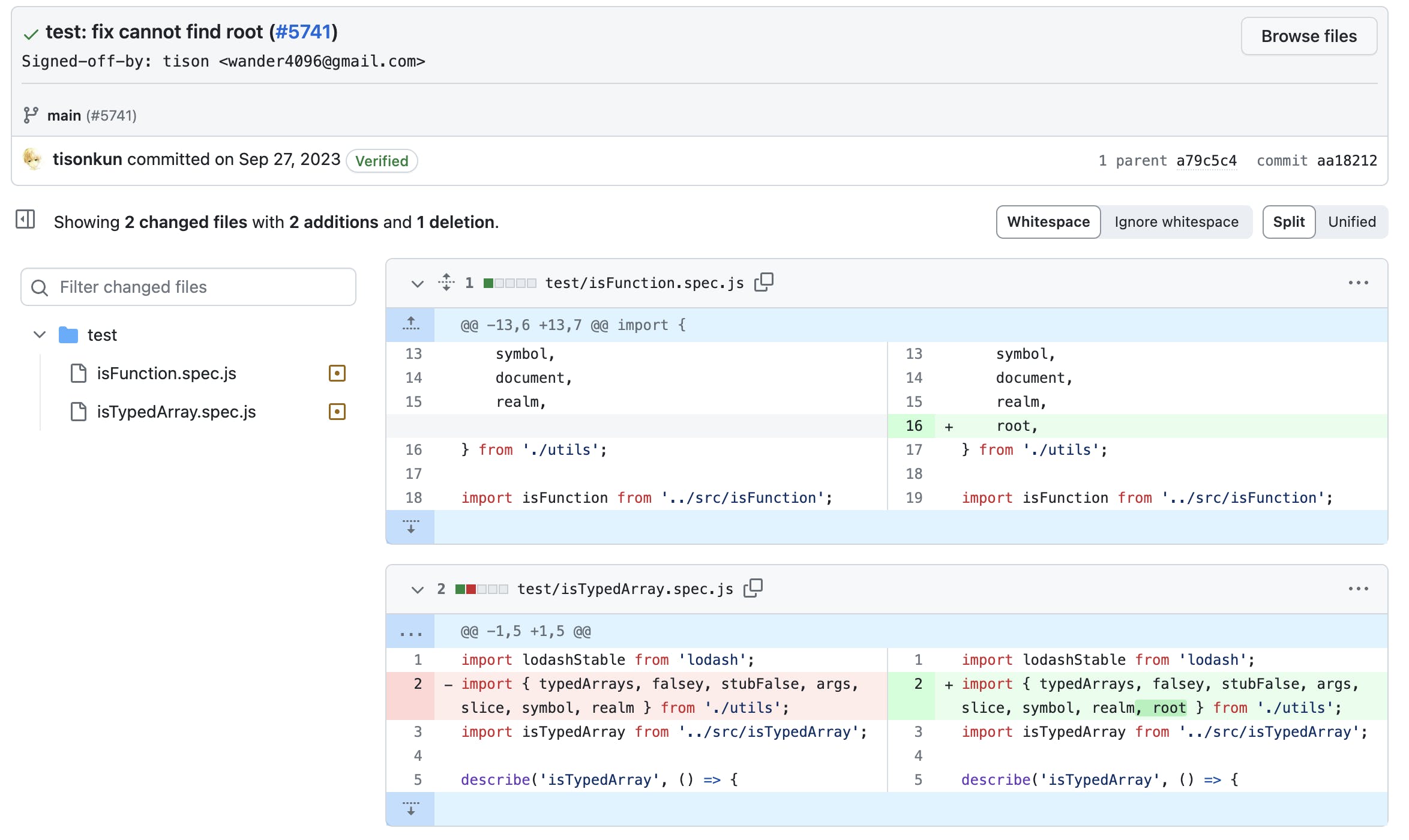Click modified badge for isTypedArray.spec.js
1409x840 pixels.
click(x=337, y=412)
